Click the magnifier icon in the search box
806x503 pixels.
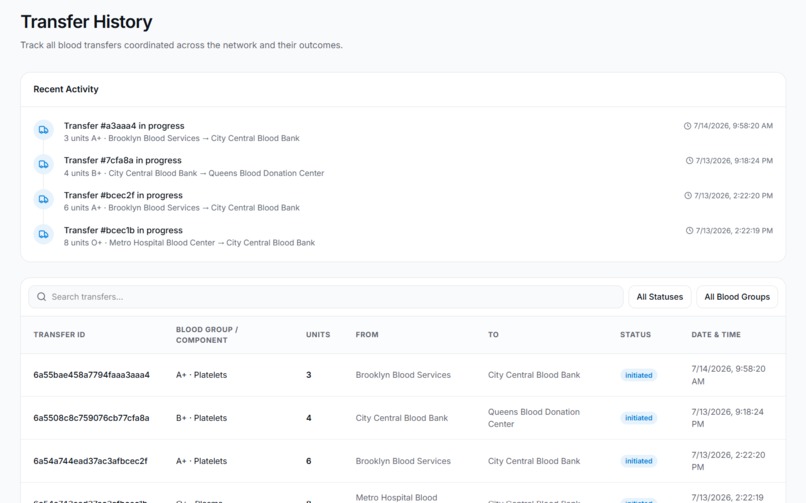point(42,297)
